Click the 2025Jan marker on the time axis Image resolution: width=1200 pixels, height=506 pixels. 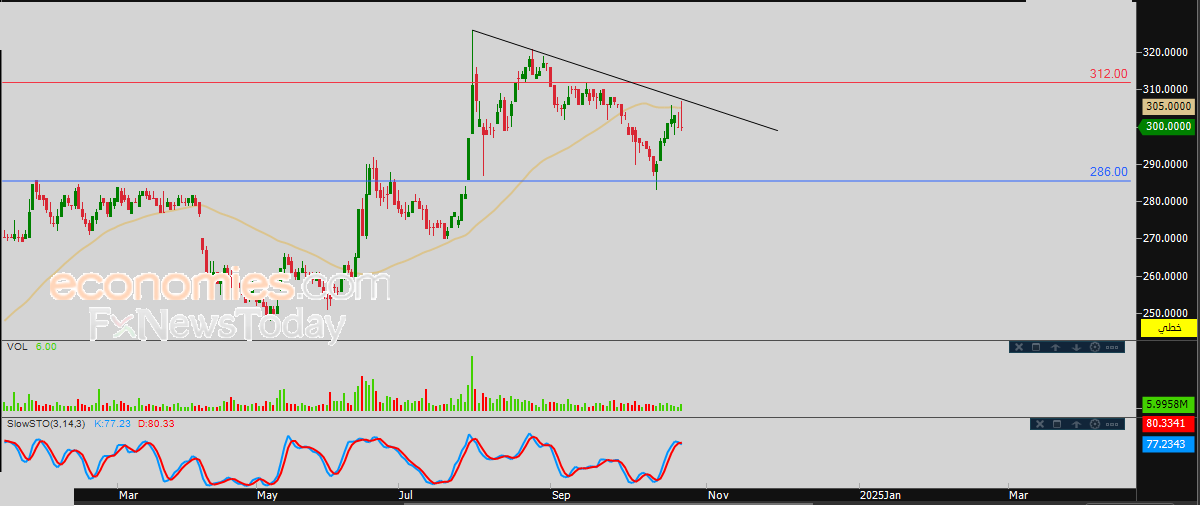pos(880,494)
